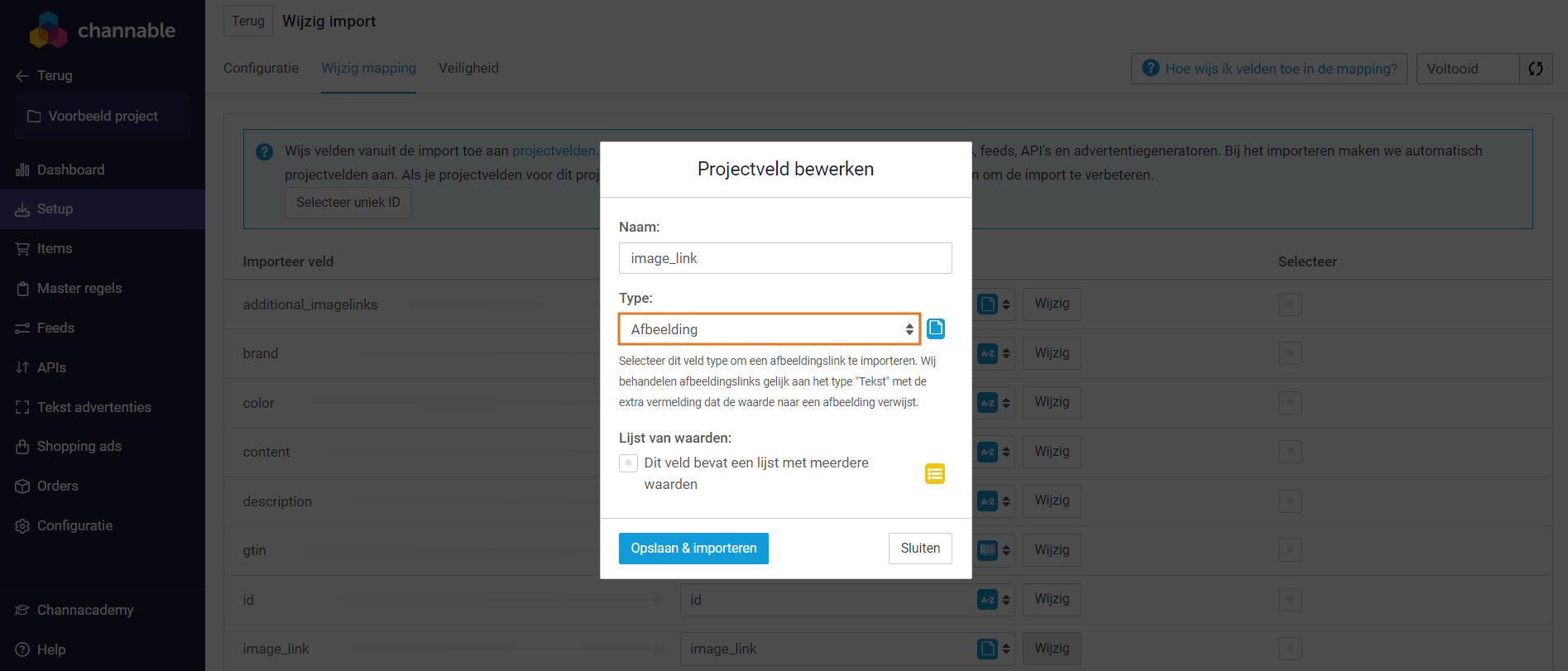Click the Channable logo icon
Image resolution: width=1568 pixels, height=671 pixels.
(x=48, y=30)
